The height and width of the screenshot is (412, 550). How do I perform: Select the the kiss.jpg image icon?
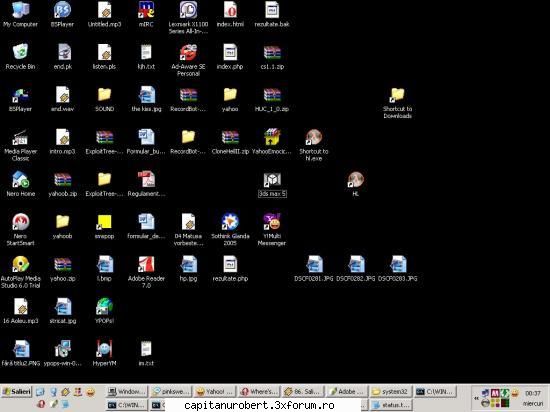[x=146, y=94]
